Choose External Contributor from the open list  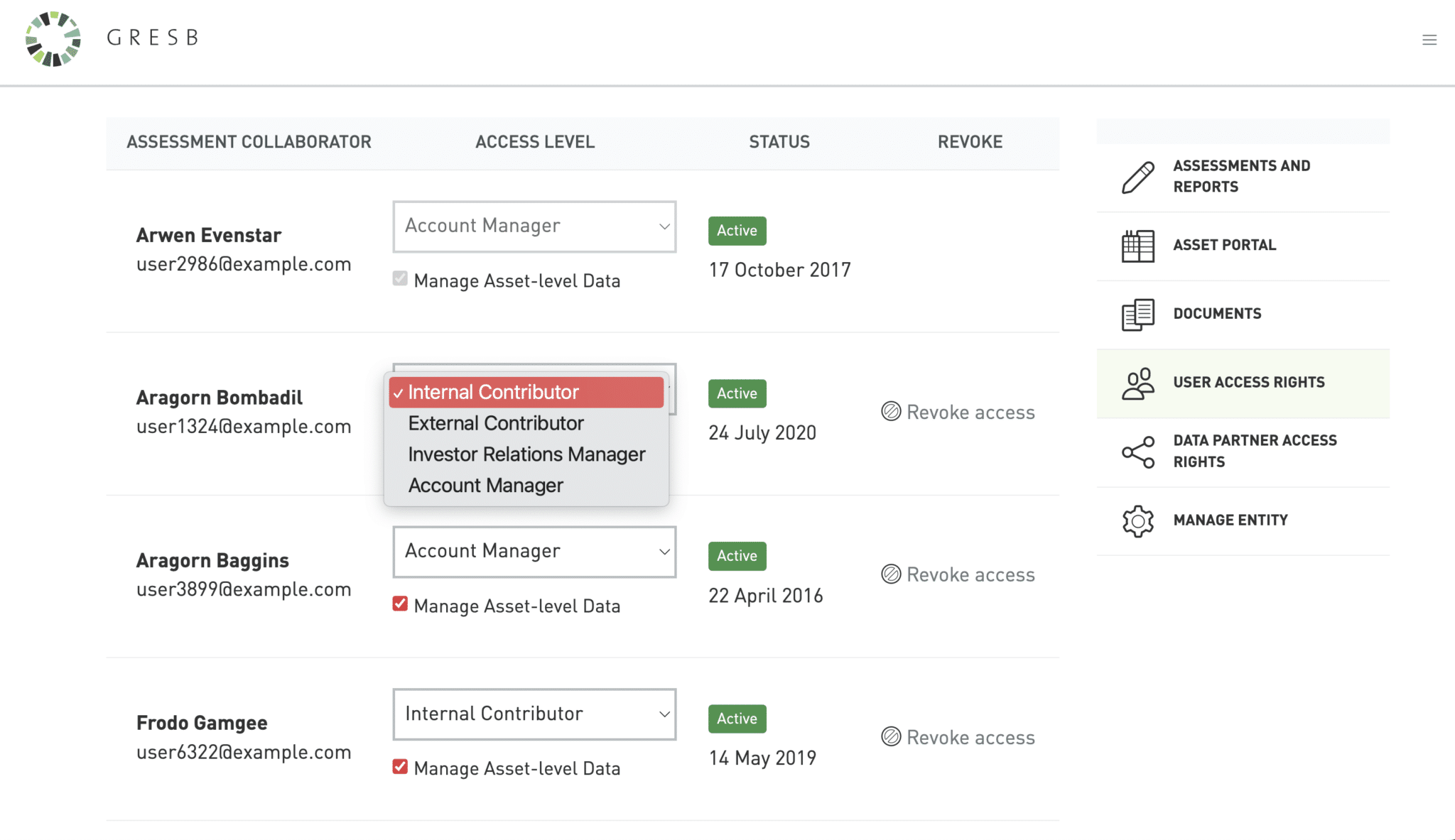(496, 423)
